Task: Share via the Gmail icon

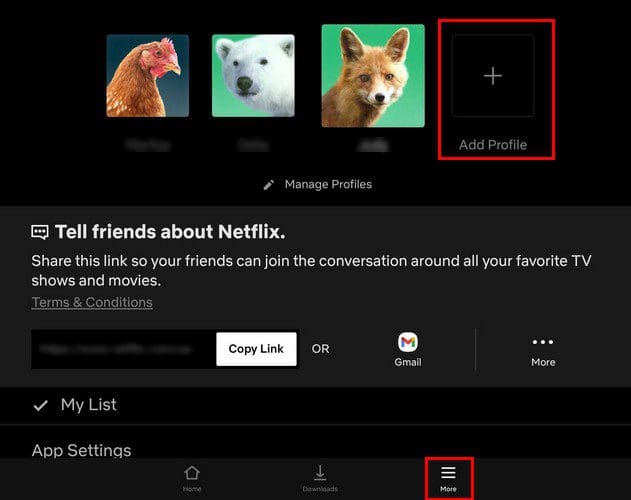Action: coord(408,342)
